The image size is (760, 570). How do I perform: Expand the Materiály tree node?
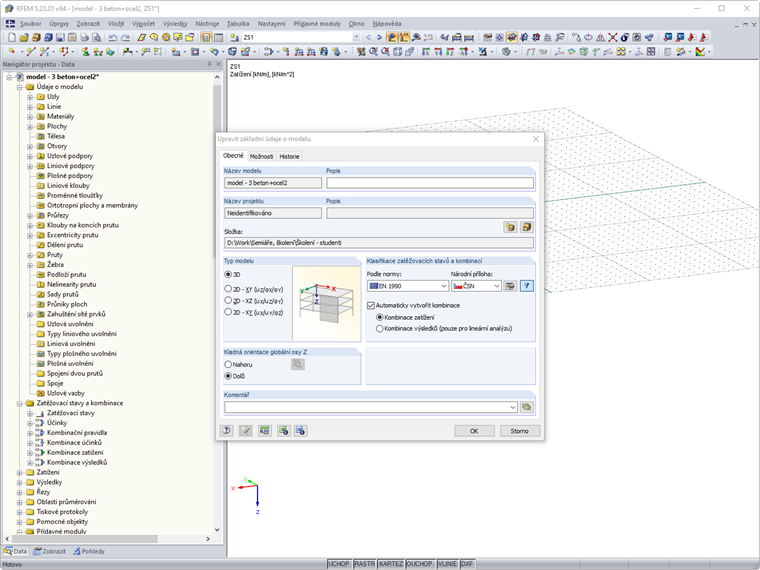point(30,117)
